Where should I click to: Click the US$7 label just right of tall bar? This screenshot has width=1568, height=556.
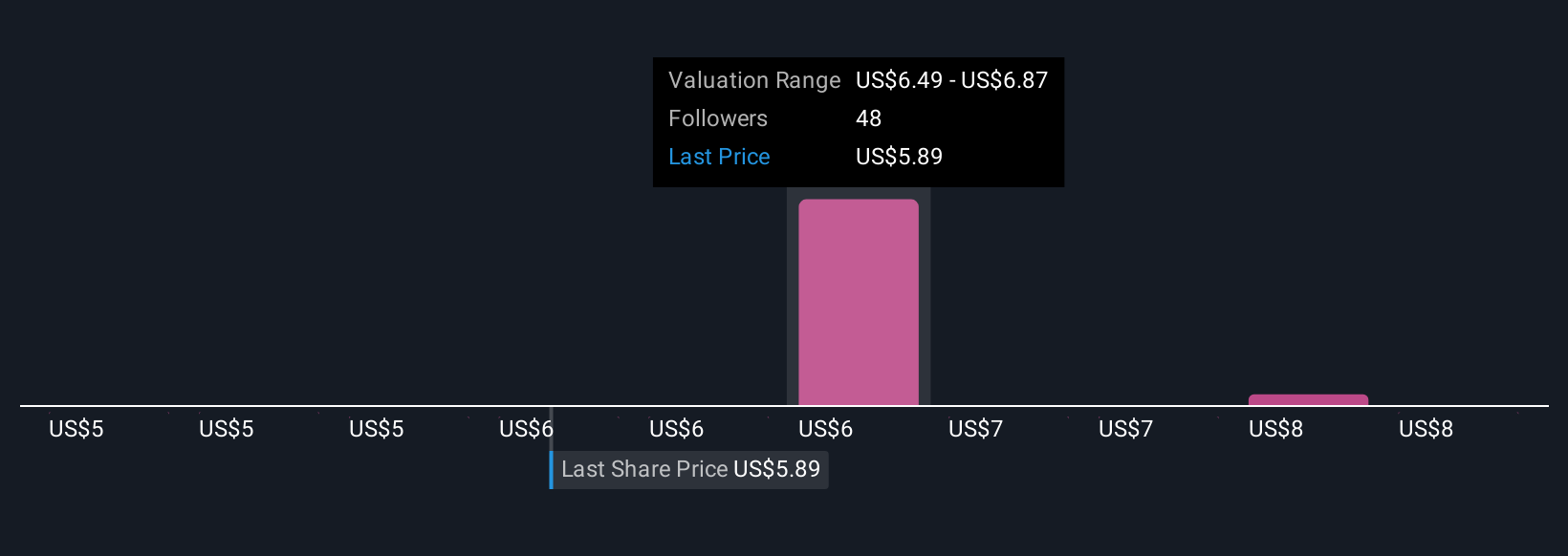coord(975,429)
